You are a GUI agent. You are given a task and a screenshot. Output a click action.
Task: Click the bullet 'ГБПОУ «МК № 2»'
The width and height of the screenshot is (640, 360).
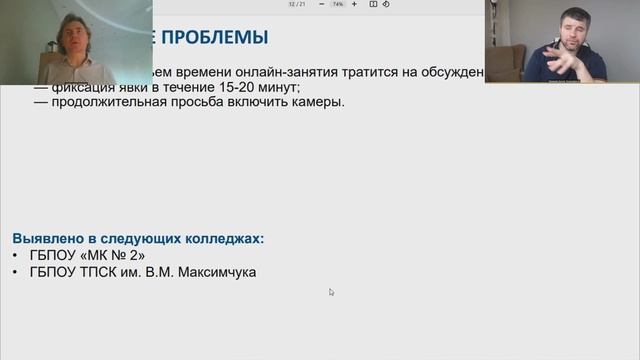87,255
